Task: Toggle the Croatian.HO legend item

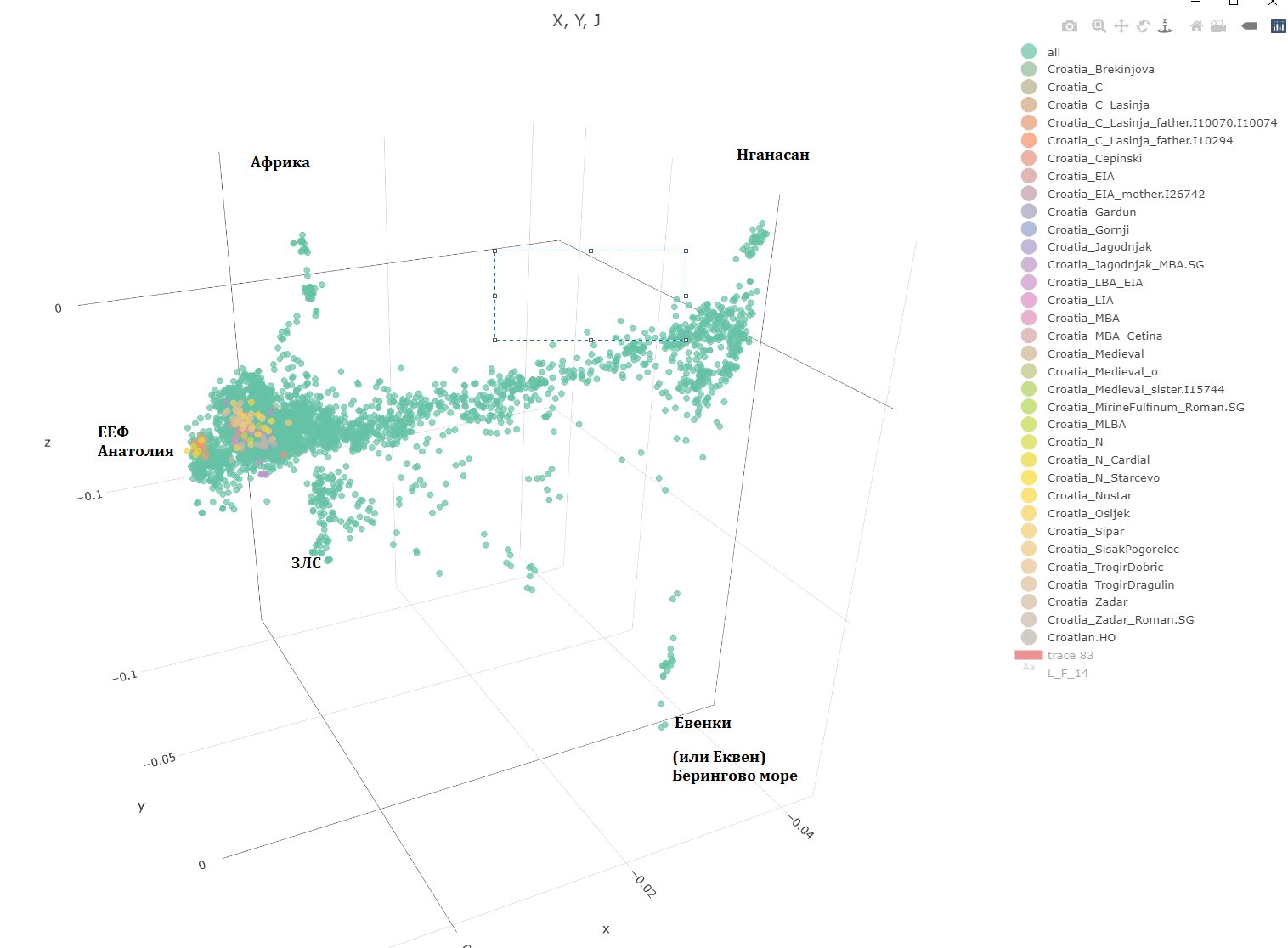Action: (1081, 638)
